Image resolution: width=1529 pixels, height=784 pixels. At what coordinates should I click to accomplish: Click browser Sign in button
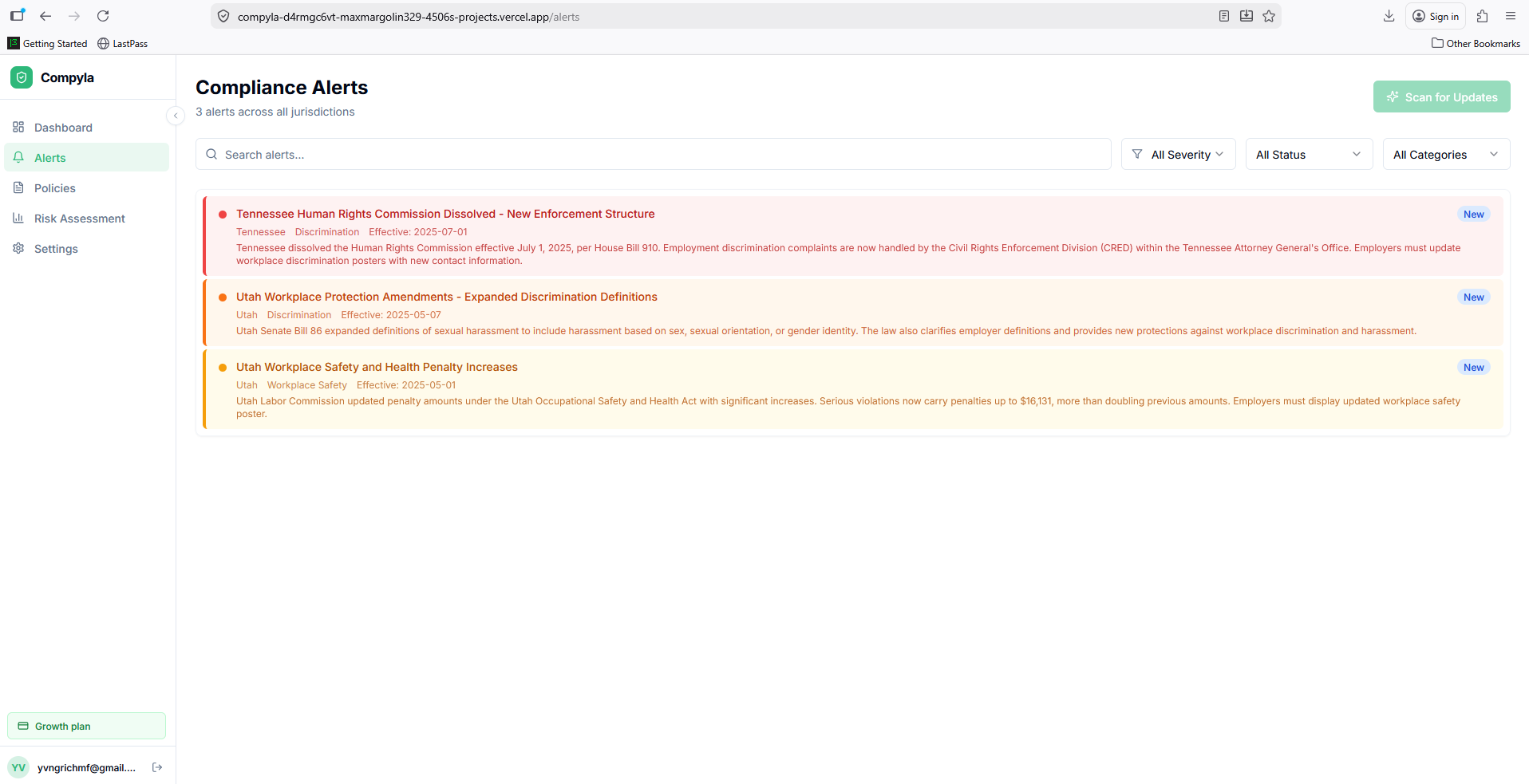click(x=1436, y=16)
